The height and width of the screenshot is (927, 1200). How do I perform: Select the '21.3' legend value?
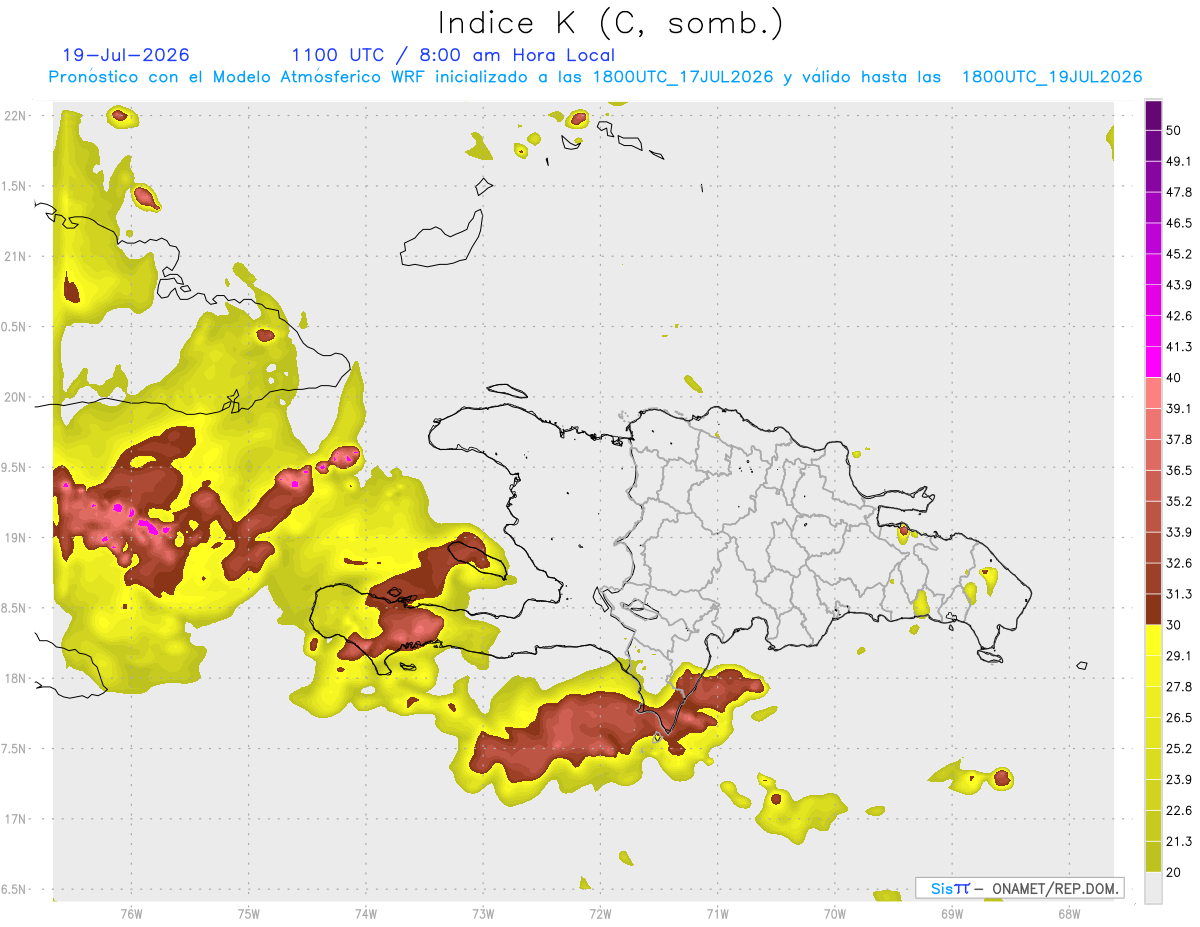[x=1179, y=842]
